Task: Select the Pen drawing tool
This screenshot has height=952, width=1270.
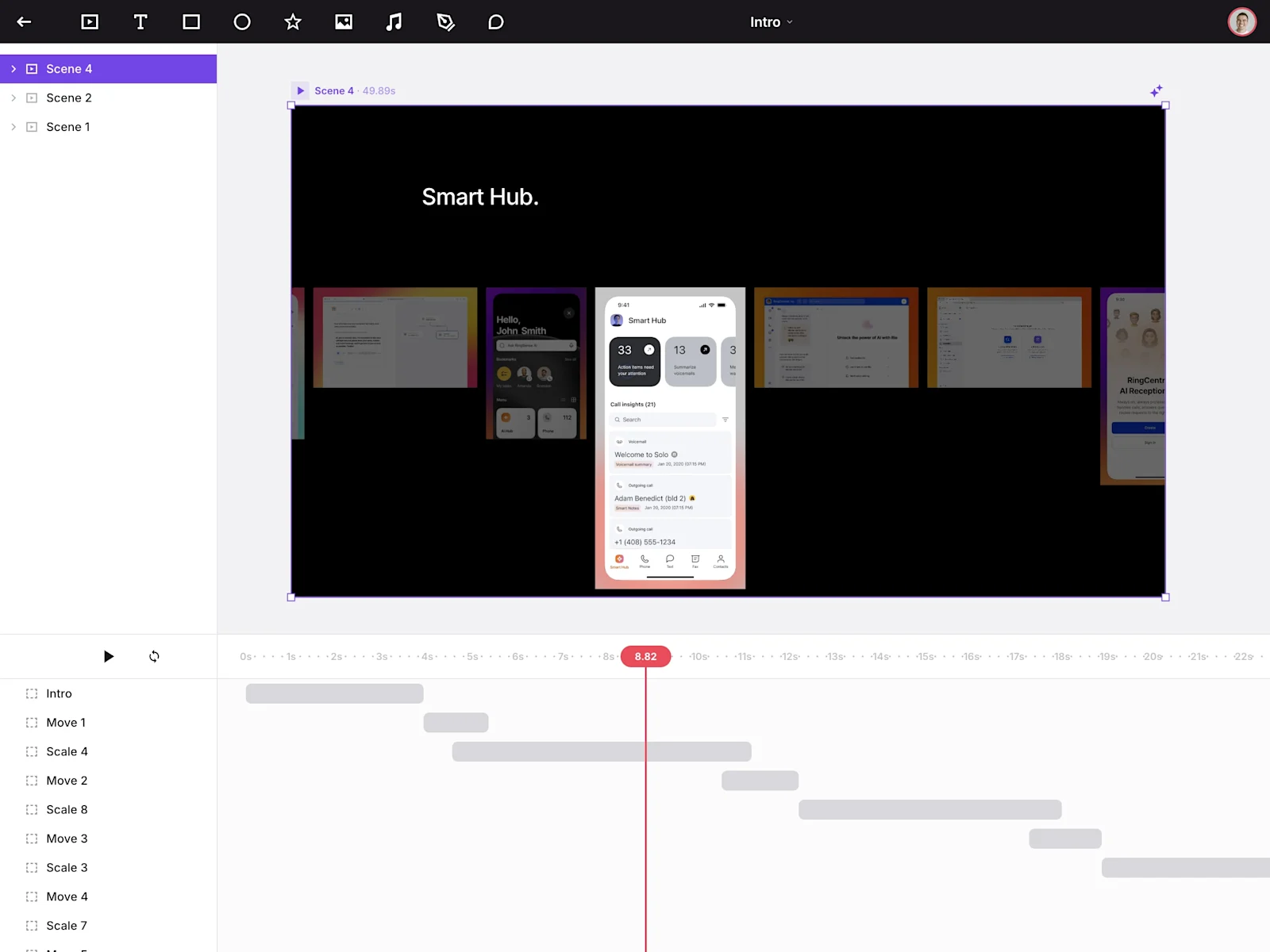Action: click(x=445, y=22)
